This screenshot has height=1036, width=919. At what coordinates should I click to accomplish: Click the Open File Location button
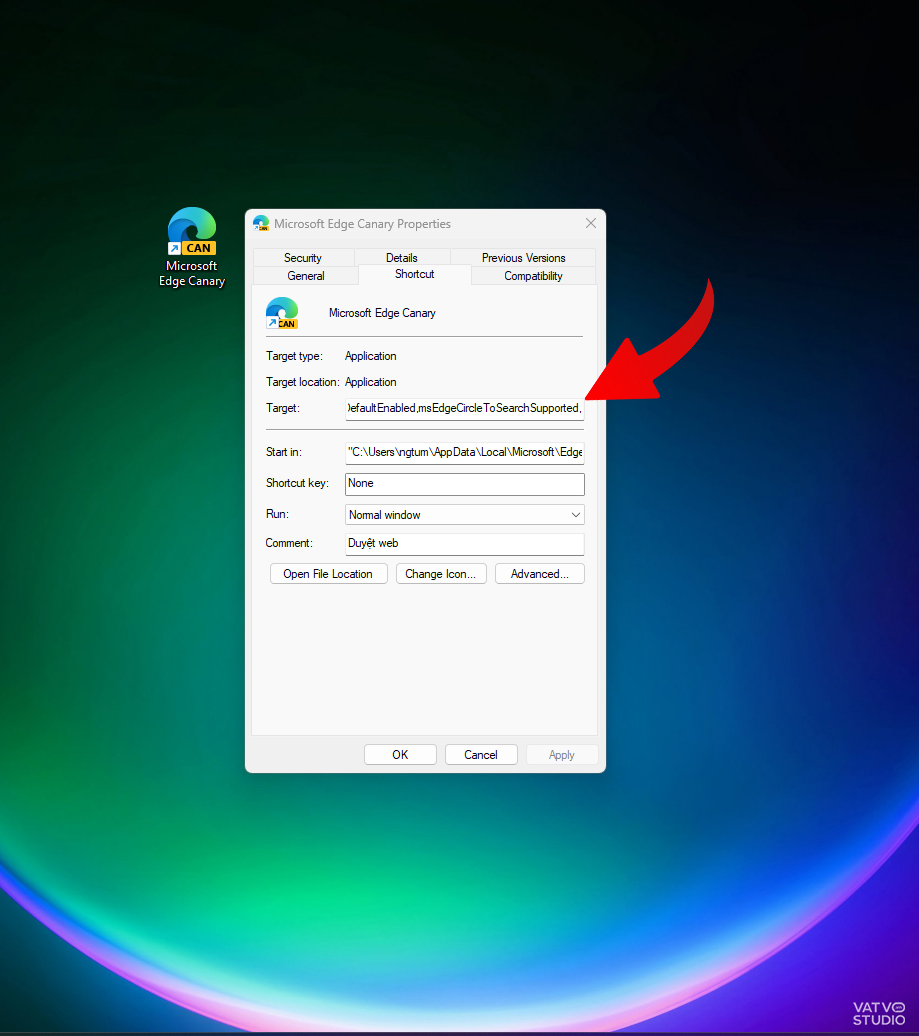click(328, 574)
